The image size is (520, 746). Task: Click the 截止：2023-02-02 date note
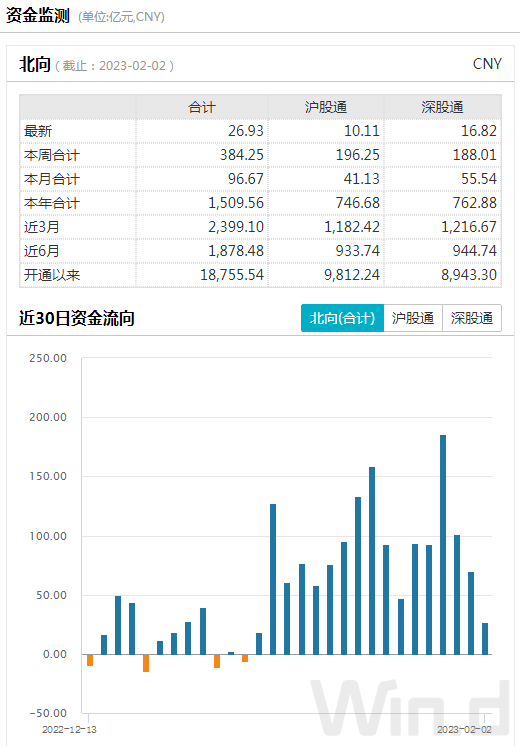tap(115, 66)
